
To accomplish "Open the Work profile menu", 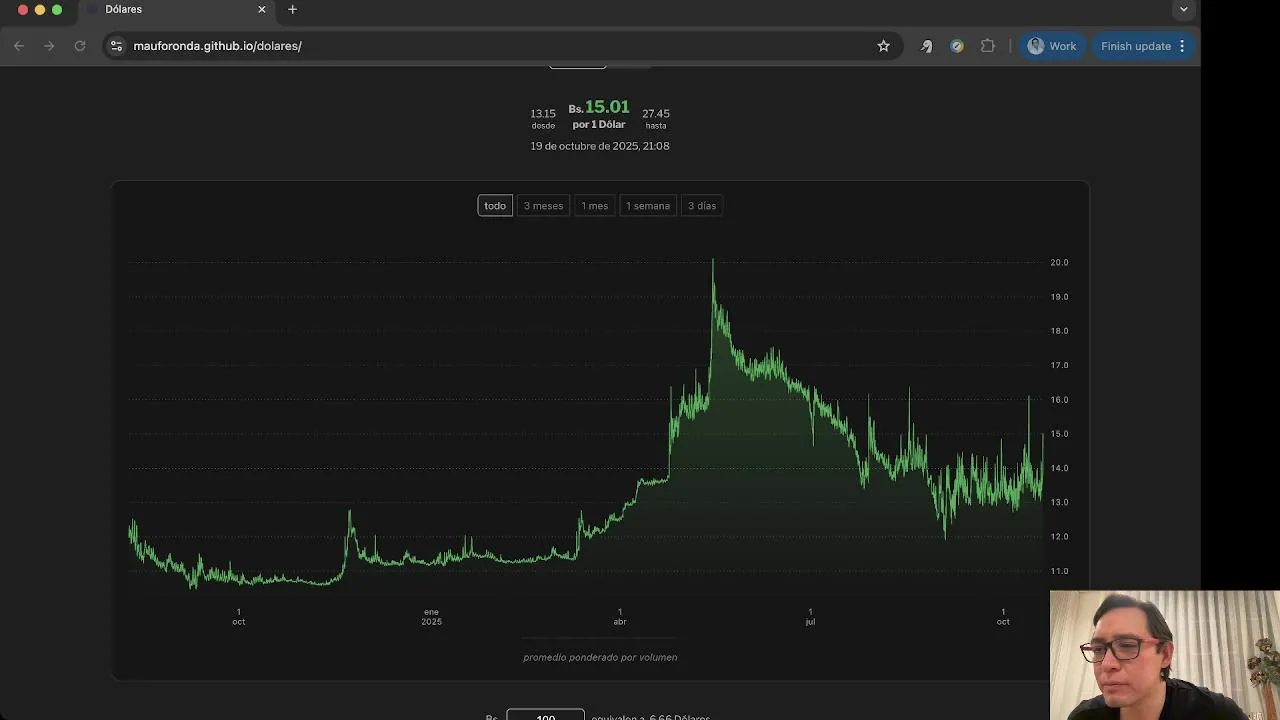I will point(1052,46).
